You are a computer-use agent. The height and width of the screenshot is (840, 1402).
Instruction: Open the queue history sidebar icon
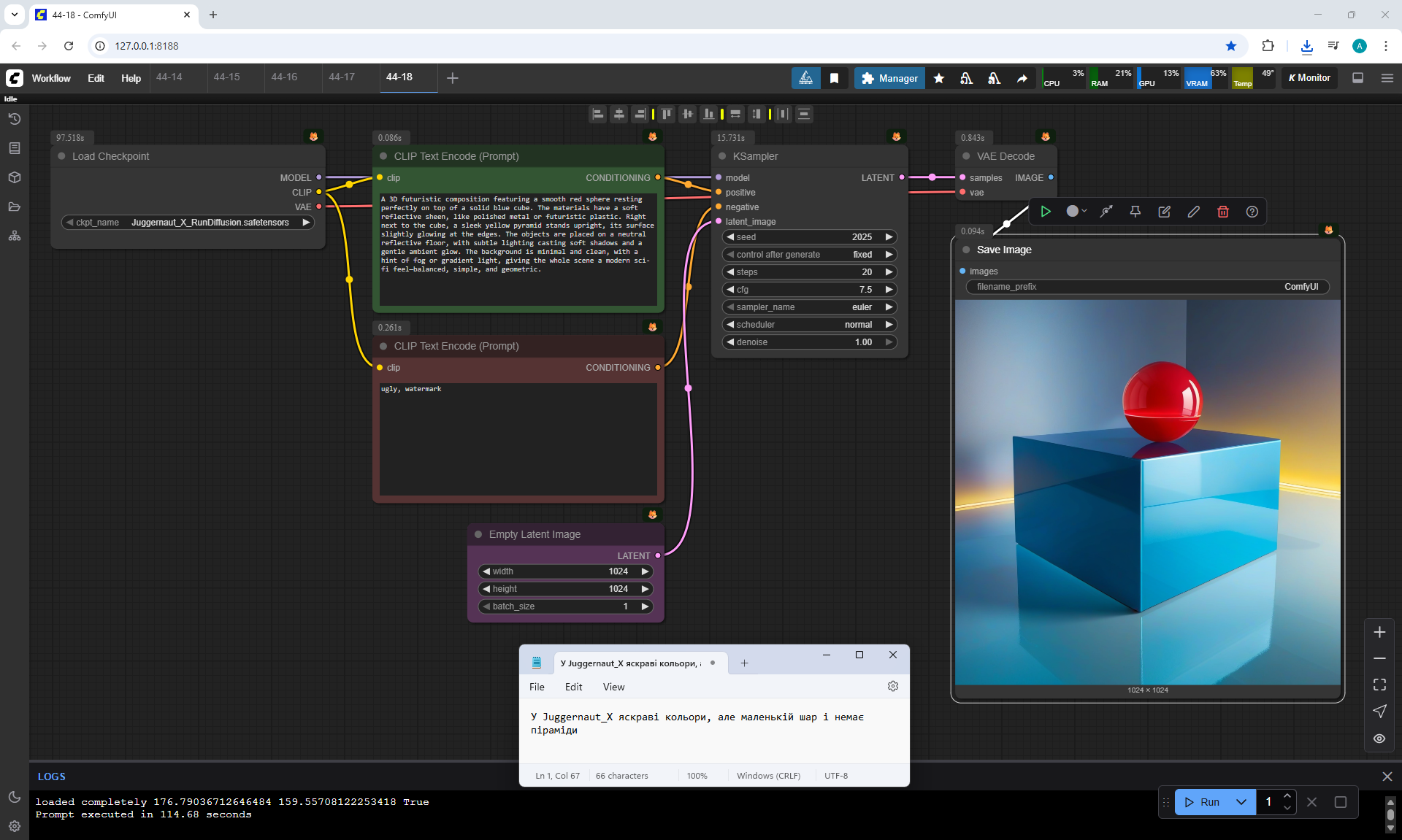pyautogui.click(x=15, y=119)
